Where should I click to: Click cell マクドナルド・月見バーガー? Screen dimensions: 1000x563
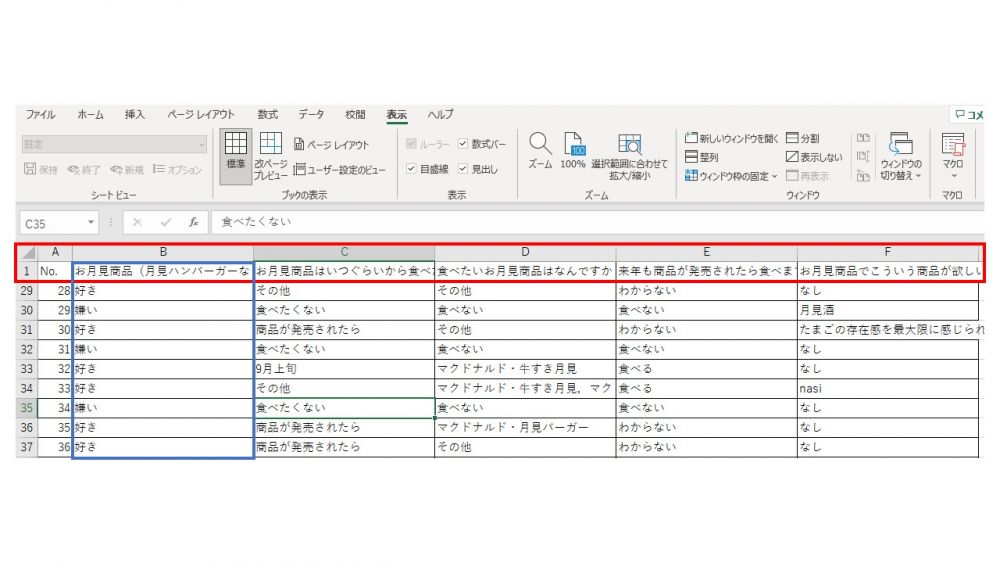click(526, 427)
